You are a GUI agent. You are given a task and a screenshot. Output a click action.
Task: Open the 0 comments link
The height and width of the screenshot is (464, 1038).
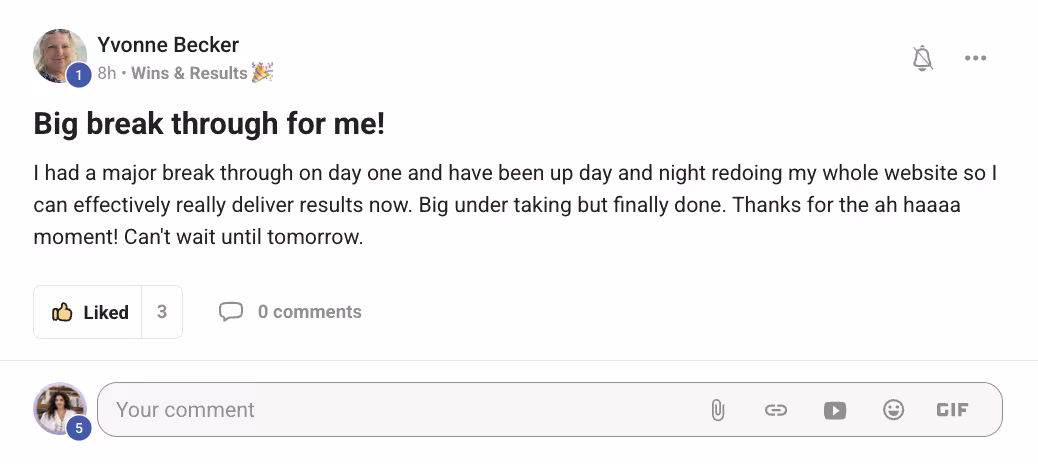[309, 312]
